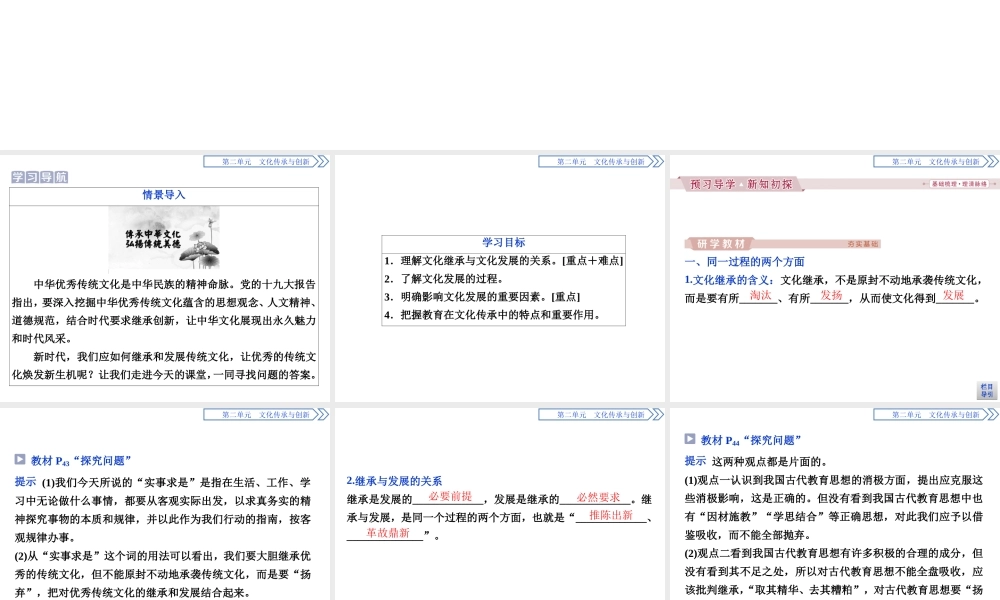This screenshot has height=600, width=1000.
Task: Click the heading 2.继承与发展的关系
Action: 394,481
